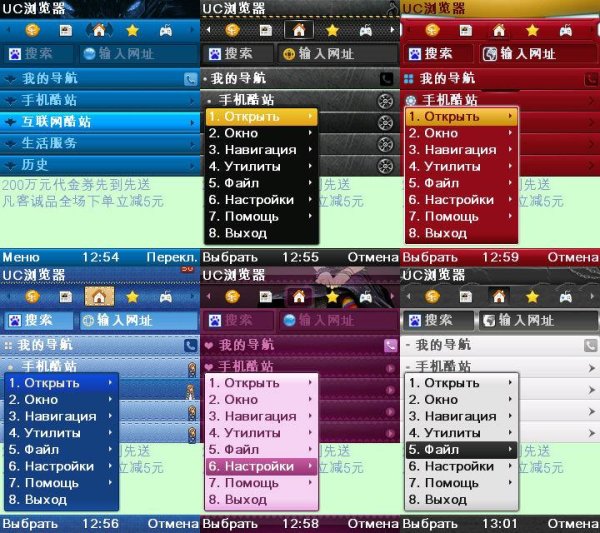This screenshot has width=600, height=533.
Task: Select highlighted '6. Настройки' in the pink menu
Action: pyautogui.click(x=262, y=466)
